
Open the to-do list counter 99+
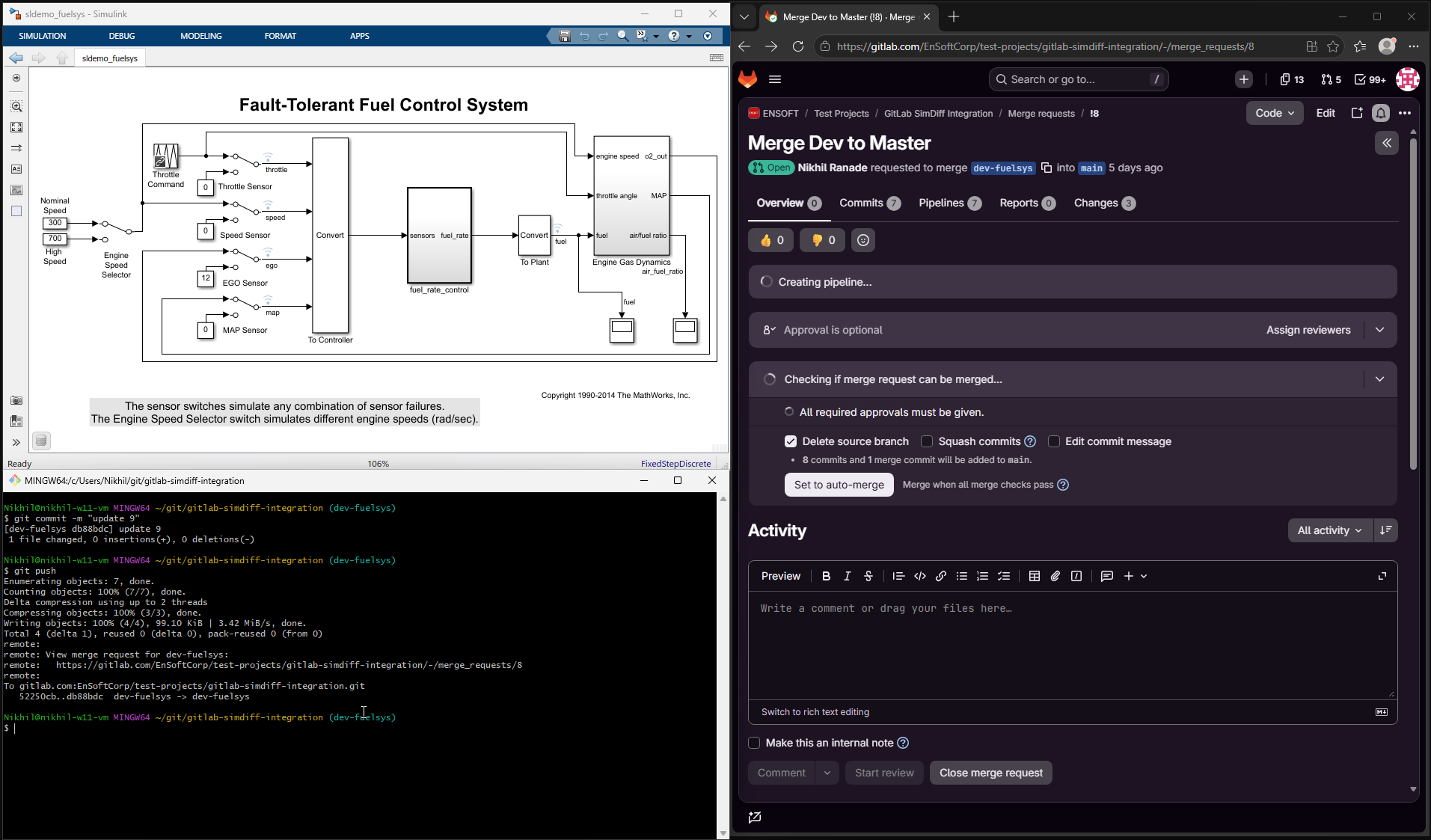(x=1370, y=79)
